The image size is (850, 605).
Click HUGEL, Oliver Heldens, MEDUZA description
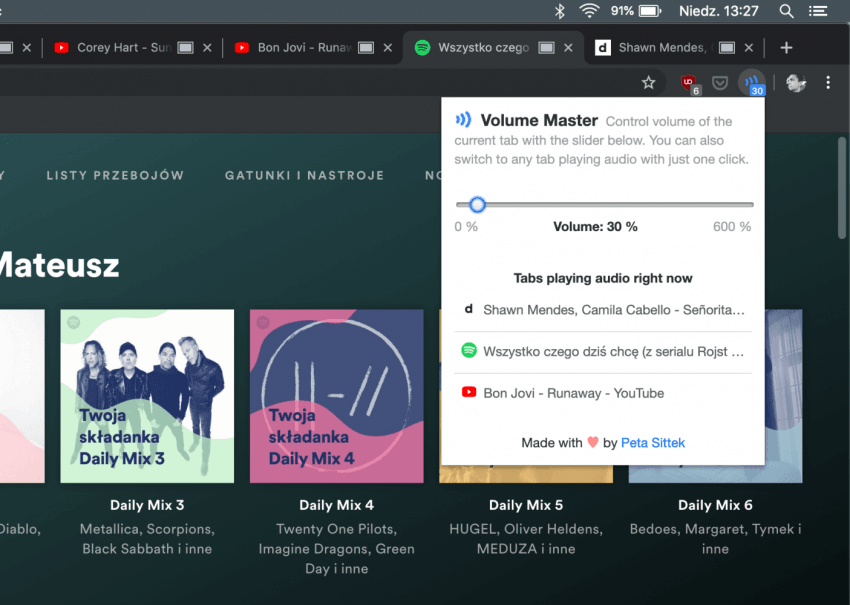(526, 539)
